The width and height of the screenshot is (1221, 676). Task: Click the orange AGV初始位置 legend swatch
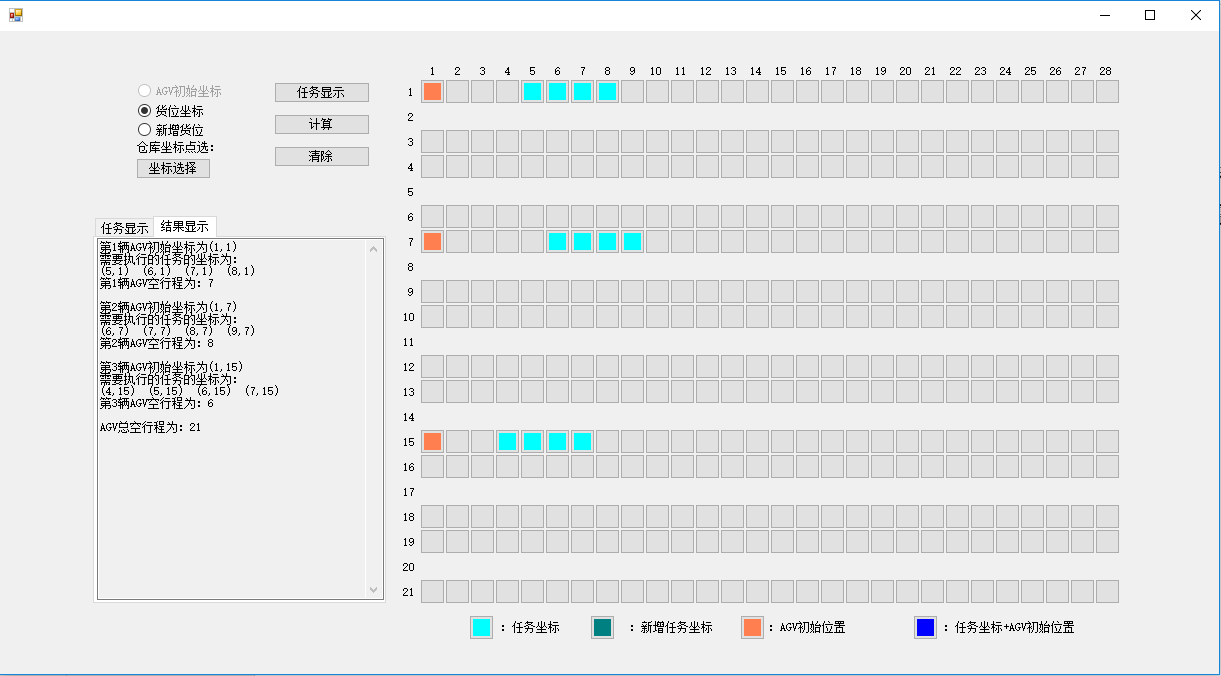(x=752, y=627)
